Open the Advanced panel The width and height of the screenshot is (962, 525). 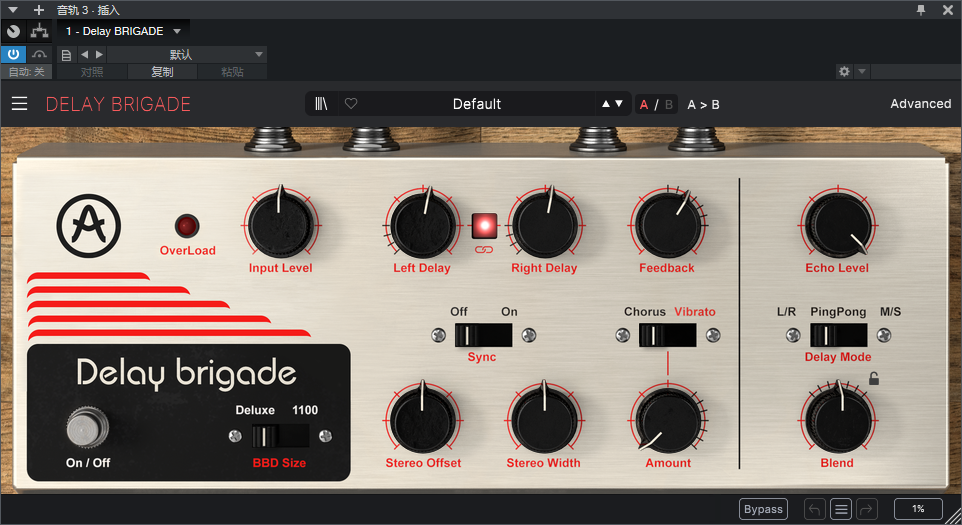tap(920, 104)
